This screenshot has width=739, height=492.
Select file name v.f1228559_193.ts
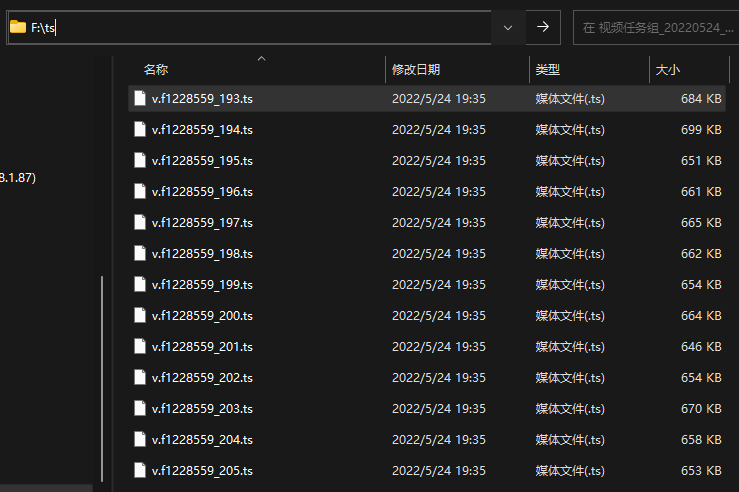(x=202, y=98)
